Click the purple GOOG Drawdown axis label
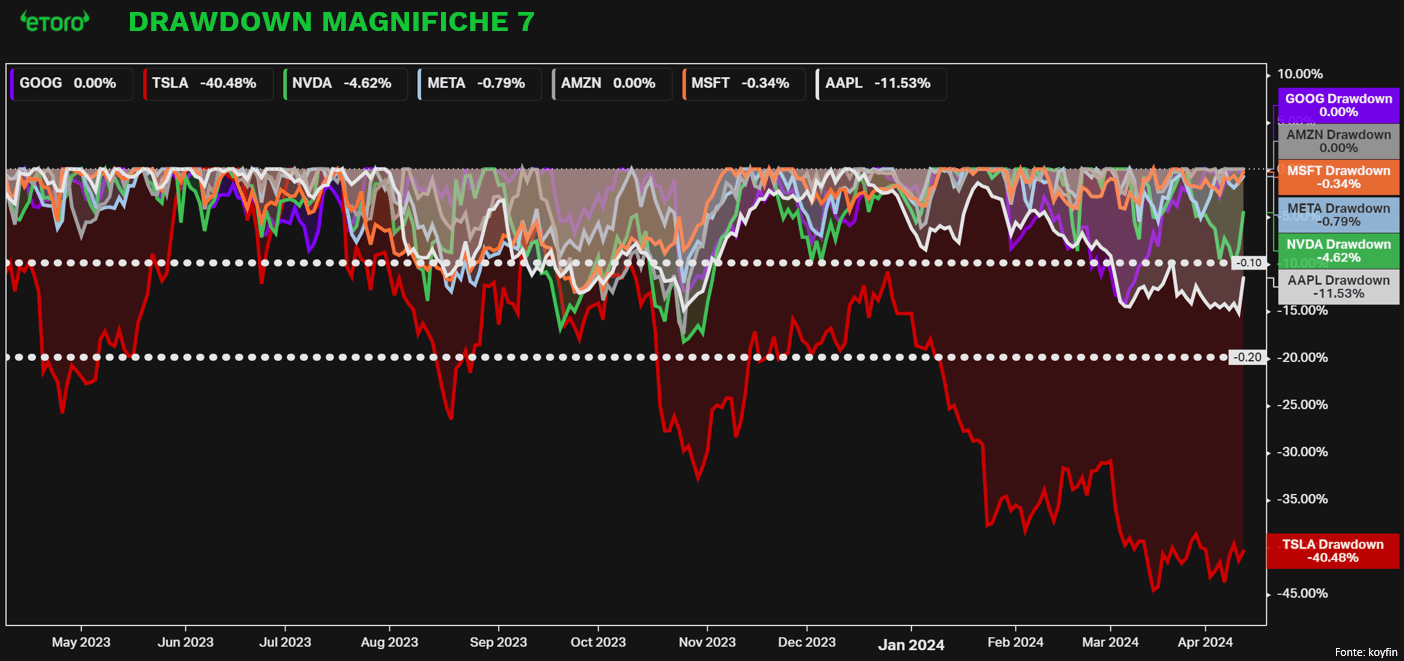This screenshot has width=1404, height=661. click(1338, 105)
